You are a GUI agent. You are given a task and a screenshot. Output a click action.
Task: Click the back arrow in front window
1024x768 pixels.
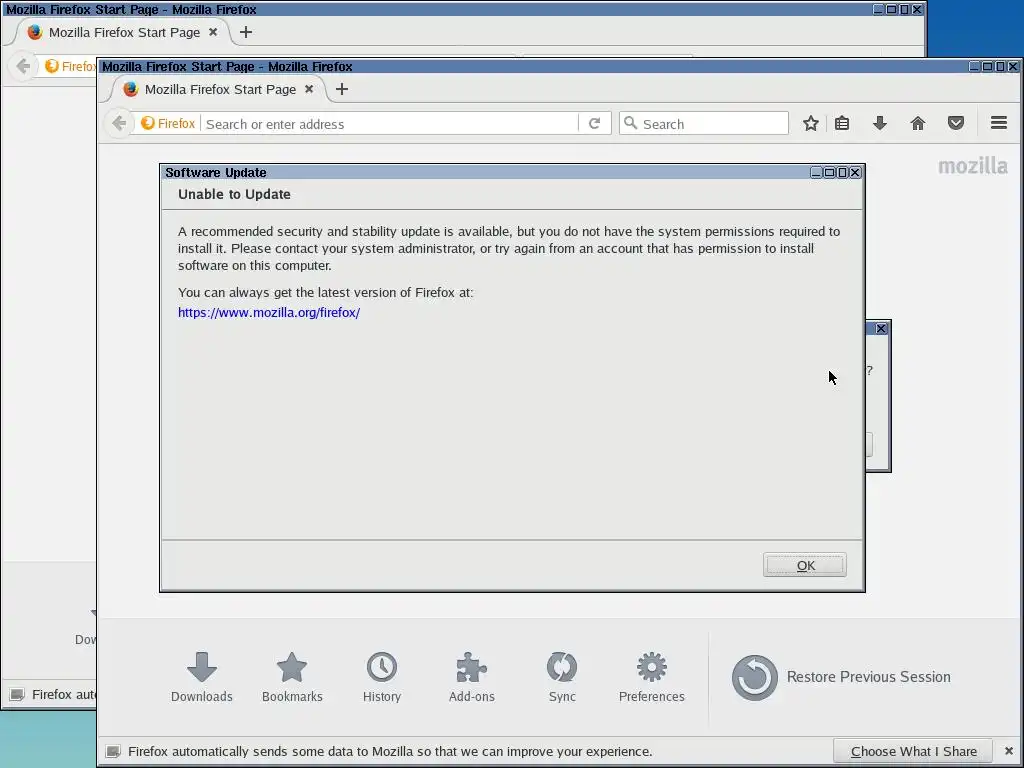(119, 123)
